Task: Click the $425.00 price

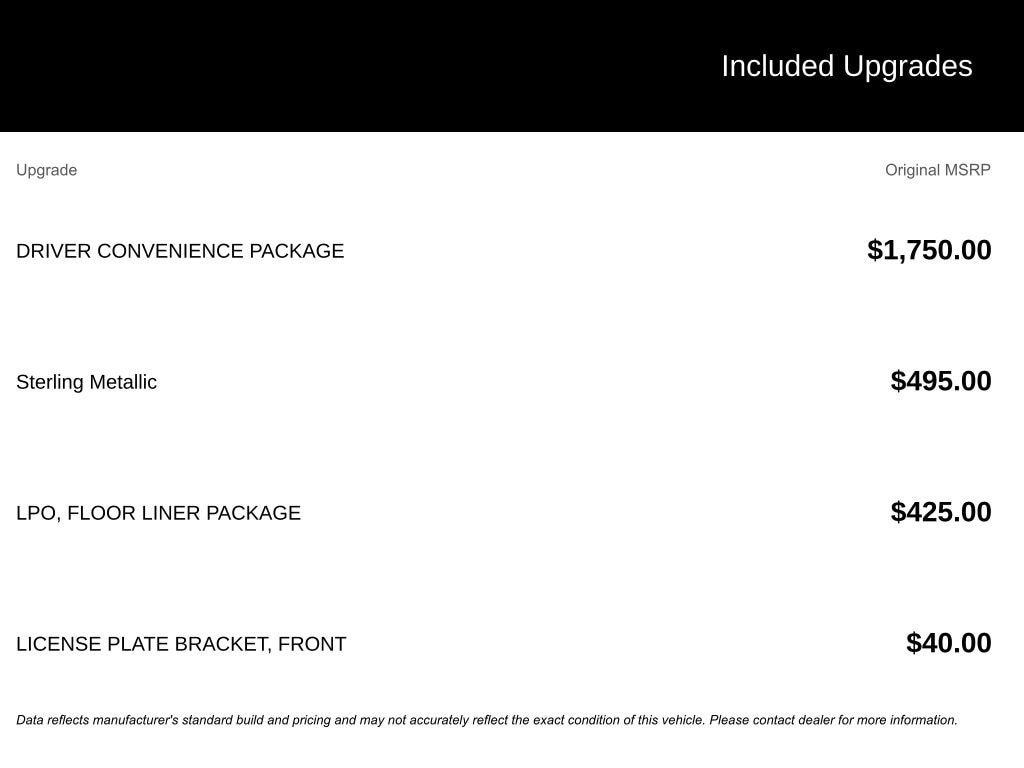Action: coord(941,512)
